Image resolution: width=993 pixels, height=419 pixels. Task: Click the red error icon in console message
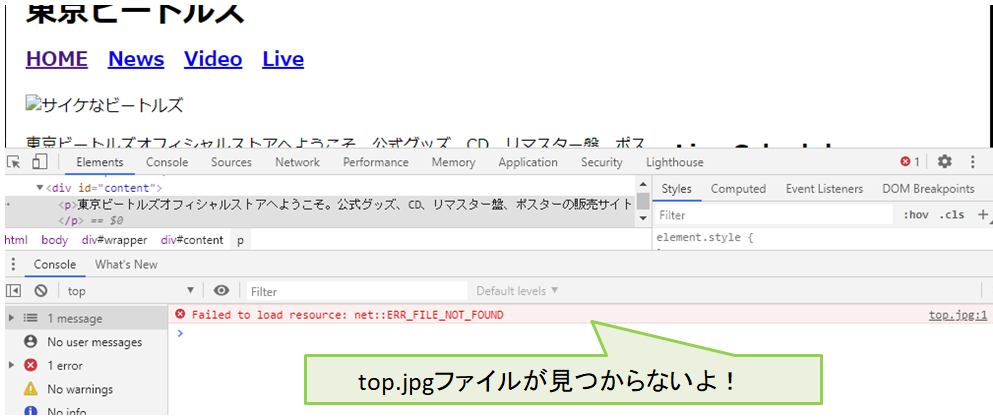coord(180,315)
